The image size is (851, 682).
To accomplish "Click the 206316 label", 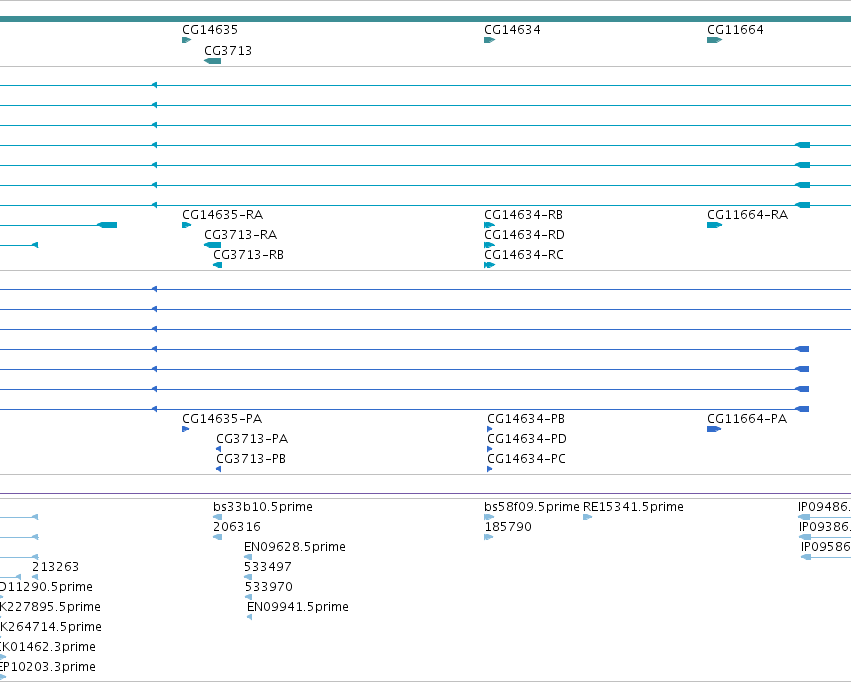I will pyautogui.click(x=237, y=527).
